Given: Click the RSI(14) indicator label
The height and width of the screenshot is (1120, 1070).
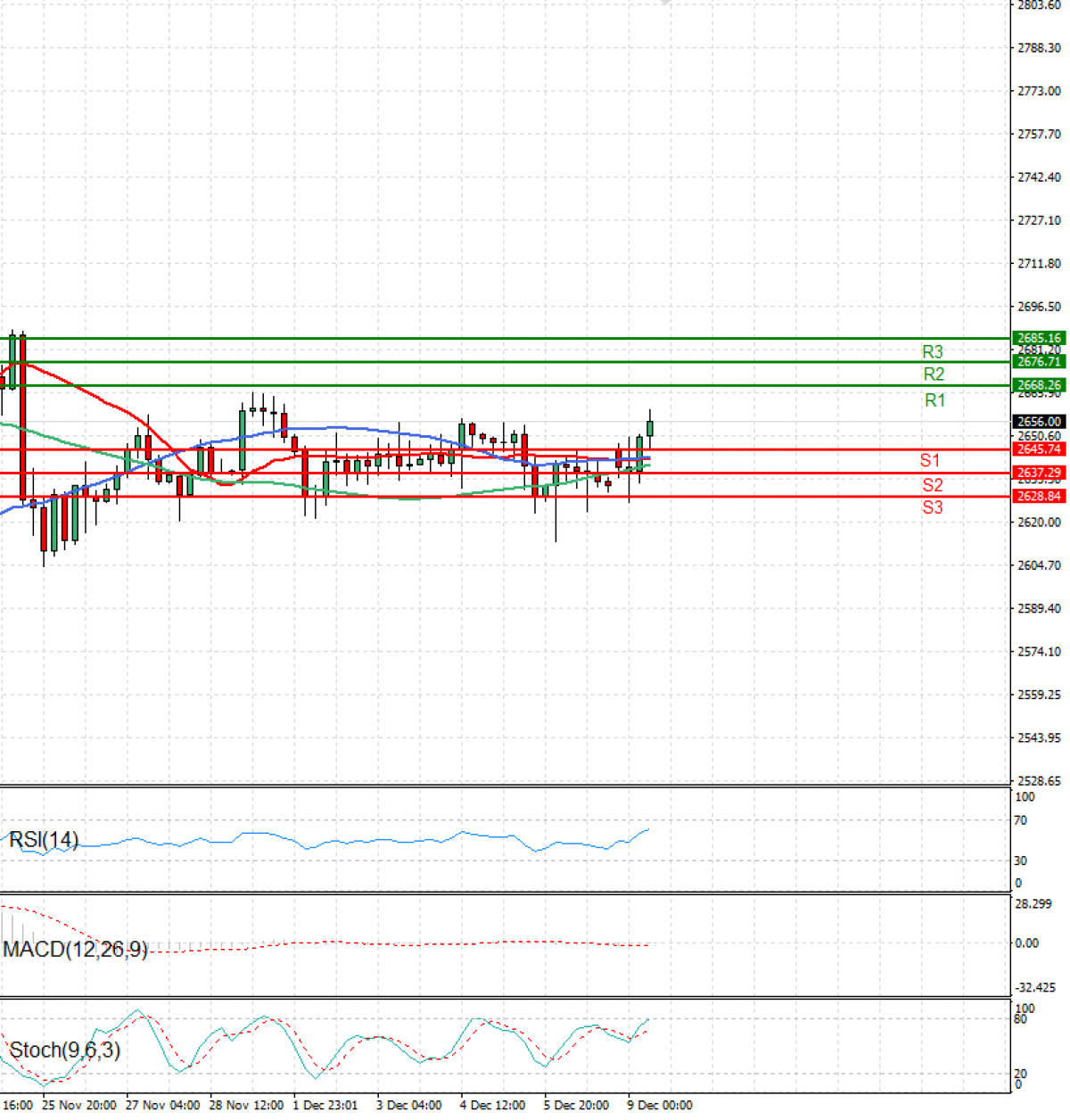Looking at the screenshot, I should click(44, 839).
